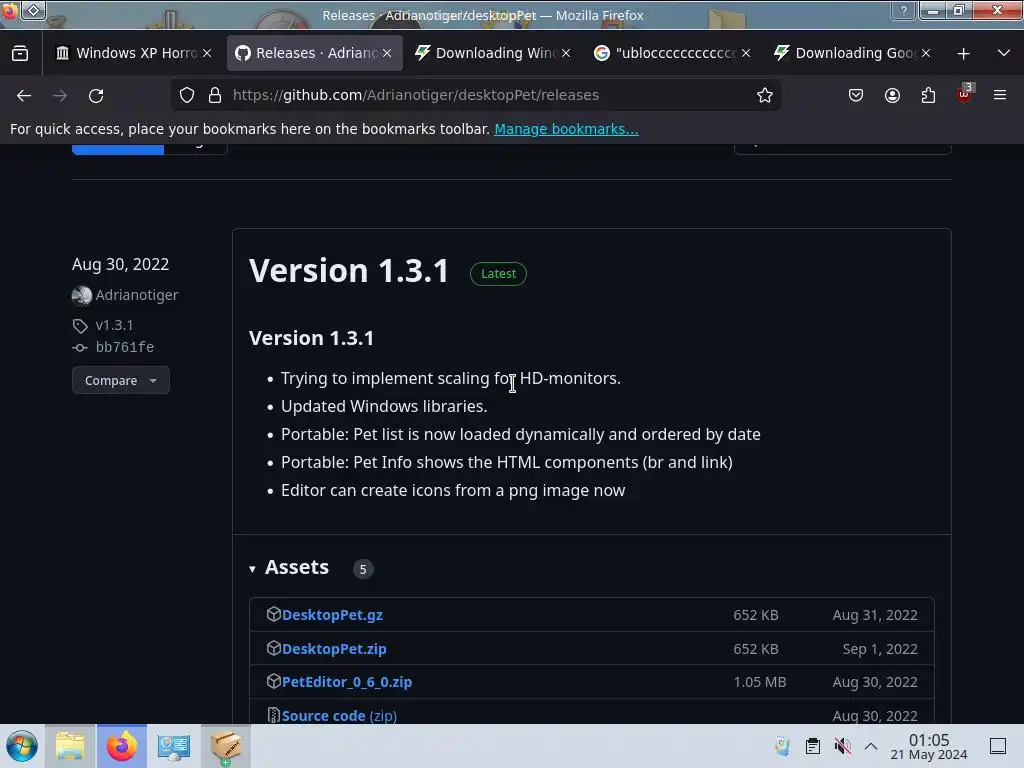
Task: List all tabs with the chevron
Action: 1004,54
